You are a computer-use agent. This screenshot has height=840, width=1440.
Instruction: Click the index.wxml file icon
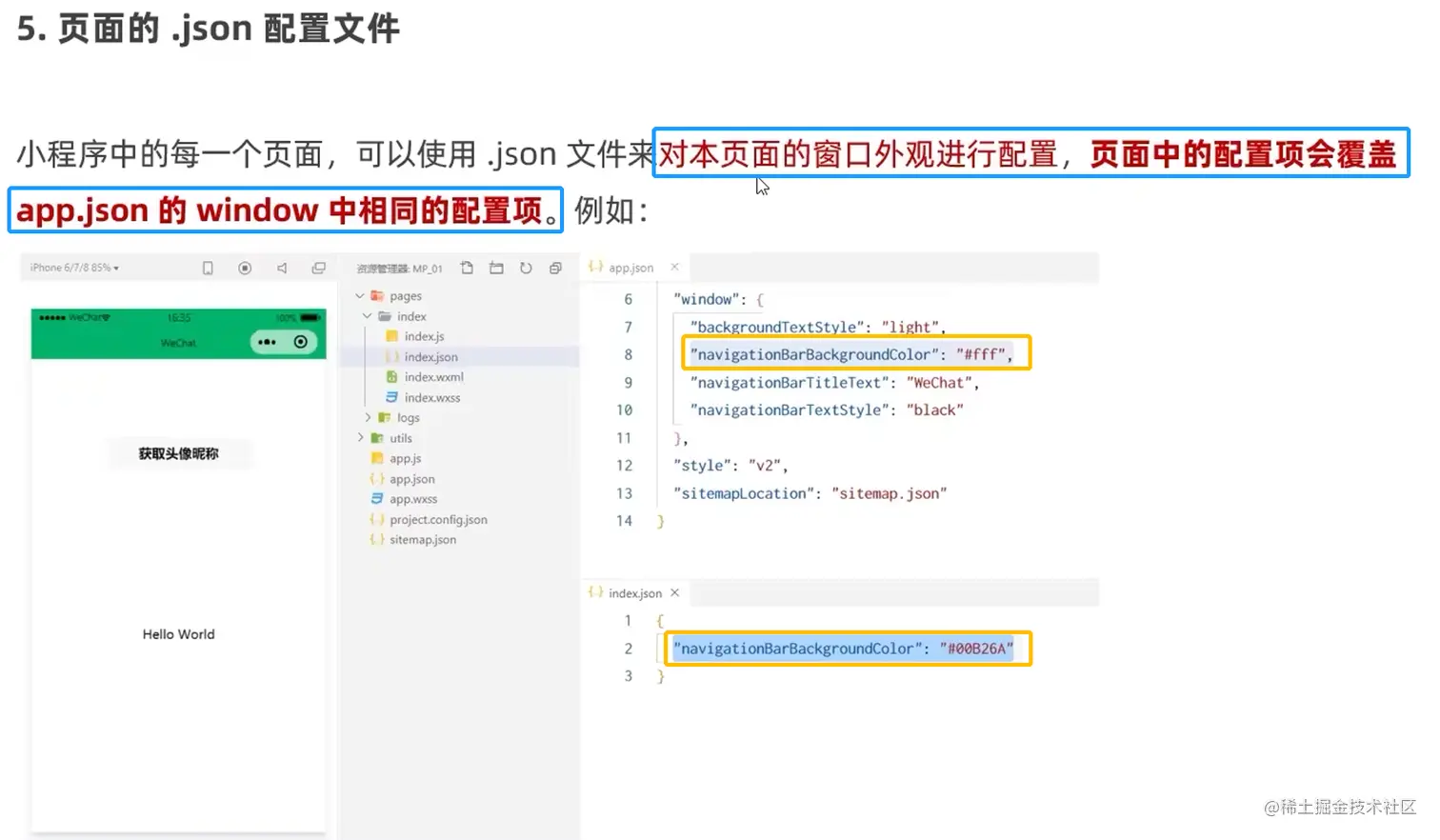click(x=391, y=377)
